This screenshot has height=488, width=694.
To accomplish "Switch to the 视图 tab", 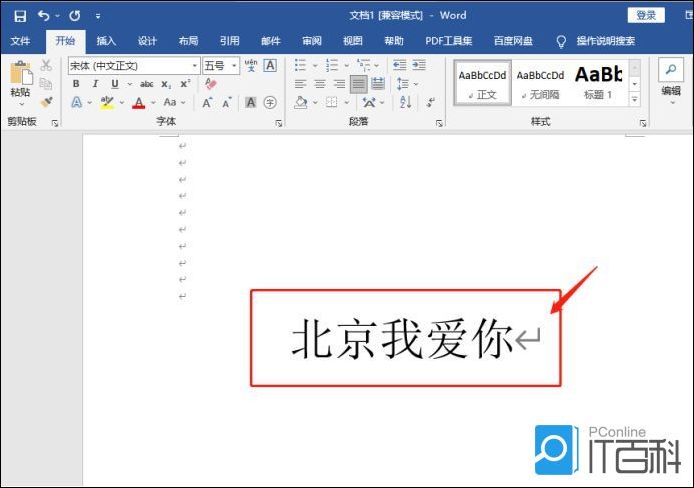I will (353, 41).
